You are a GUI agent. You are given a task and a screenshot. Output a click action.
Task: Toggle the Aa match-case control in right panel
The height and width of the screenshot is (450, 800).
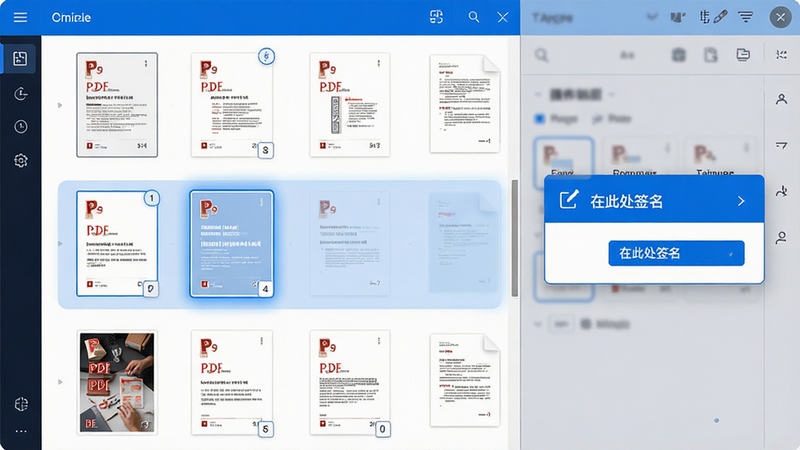[627, 55]
